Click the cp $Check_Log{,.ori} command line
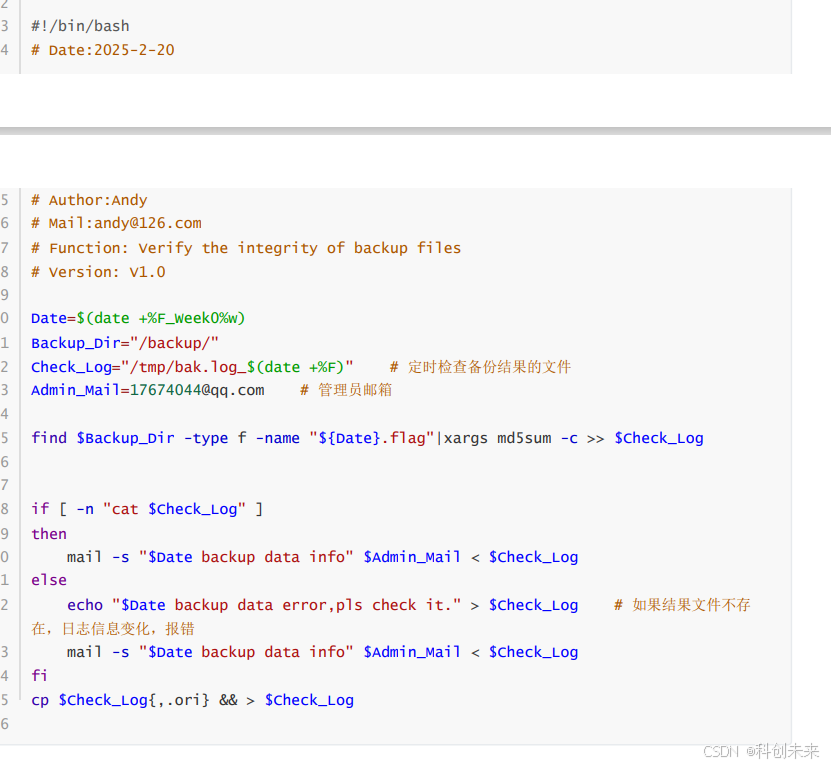831x767 pixels. point(192,700)
